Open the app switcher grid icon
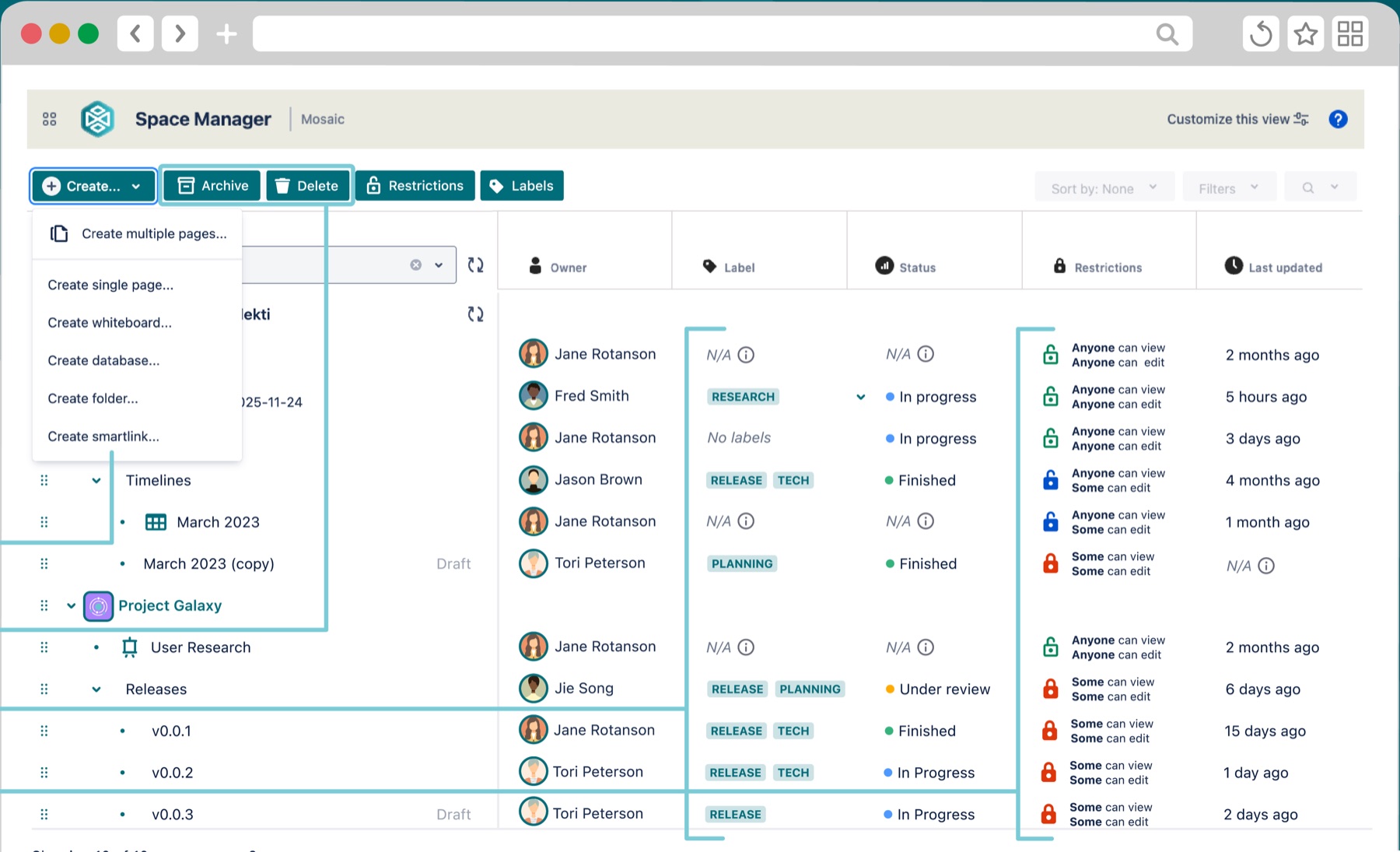The width and height of the screenshot is (1400, 852). (50, 119)
